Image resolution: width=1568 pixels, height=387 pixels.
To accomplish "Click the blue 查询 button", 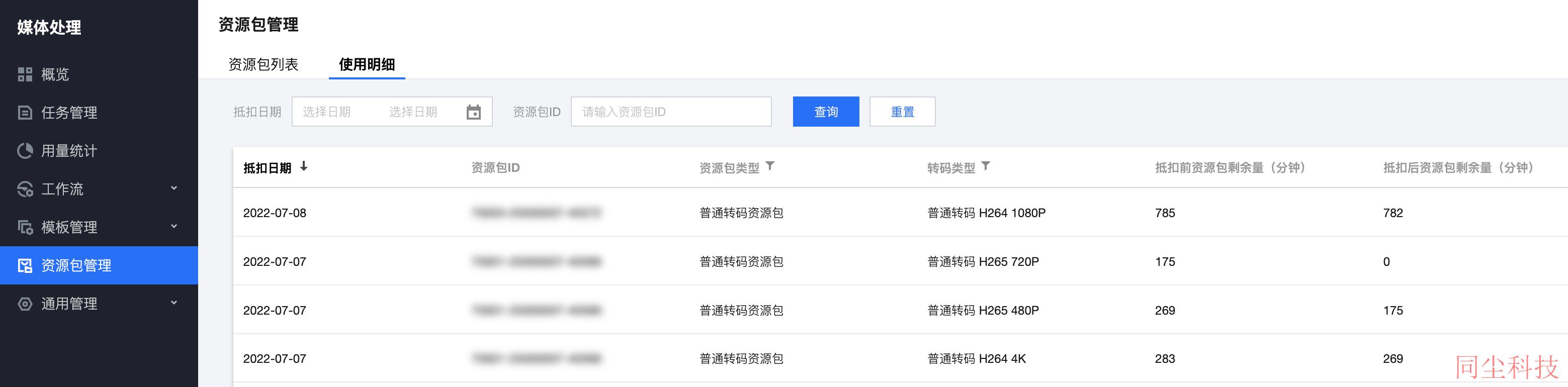I will click(826, 112).
